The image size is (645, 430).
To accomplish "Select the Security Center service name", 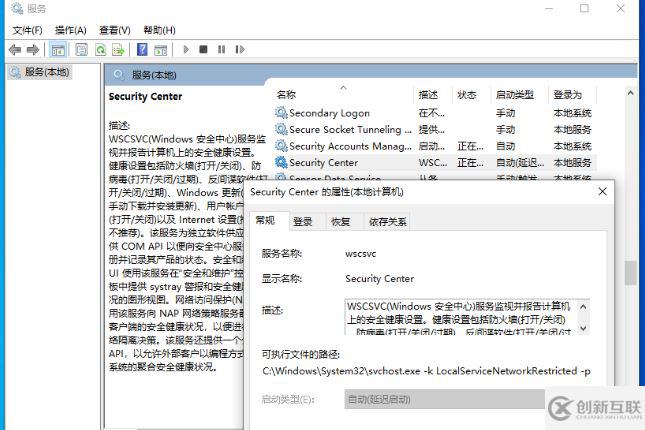I will pyautogui.click(x=323, y=163).
